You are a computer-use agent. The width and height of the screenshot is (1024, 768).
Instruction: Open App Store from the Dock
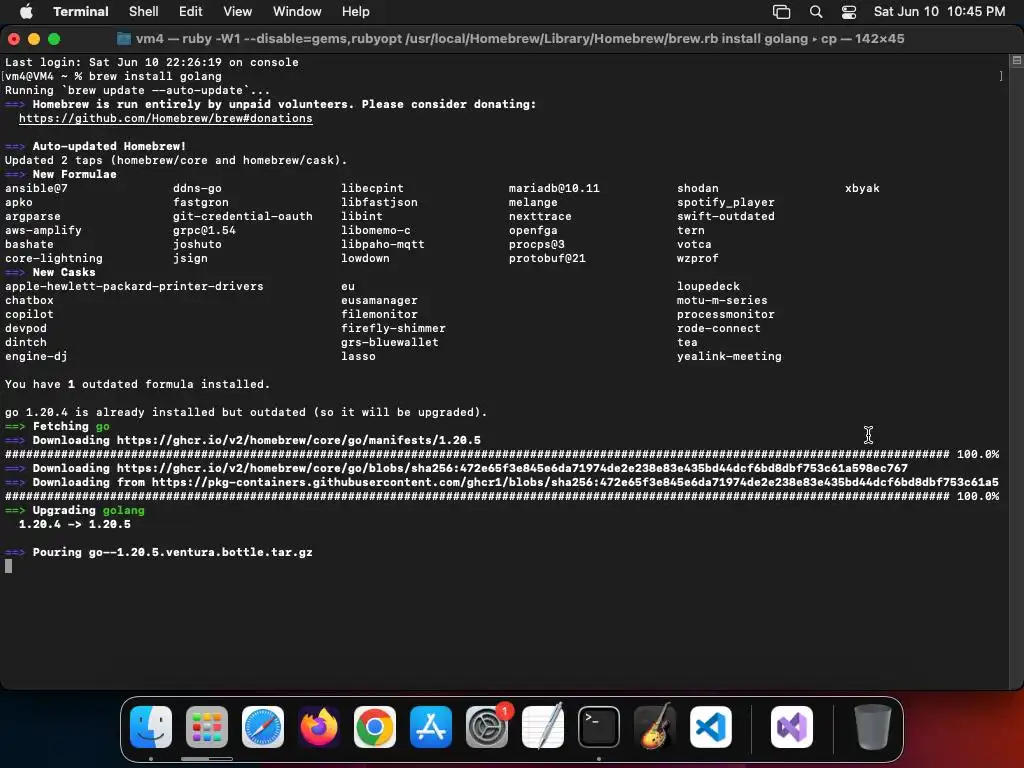pos(431,726)
